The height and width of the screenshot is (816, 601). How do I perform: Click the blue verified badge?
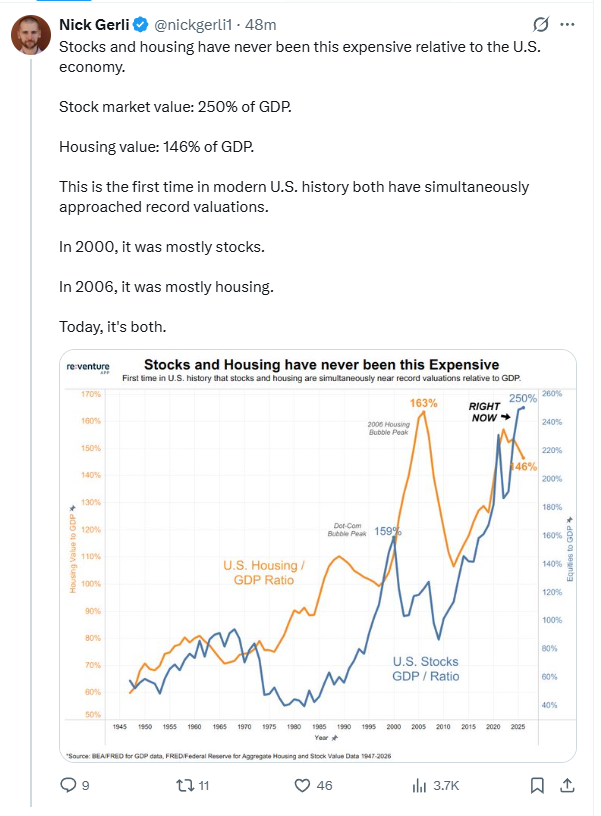pyautogui.click(x=141, y=24)
